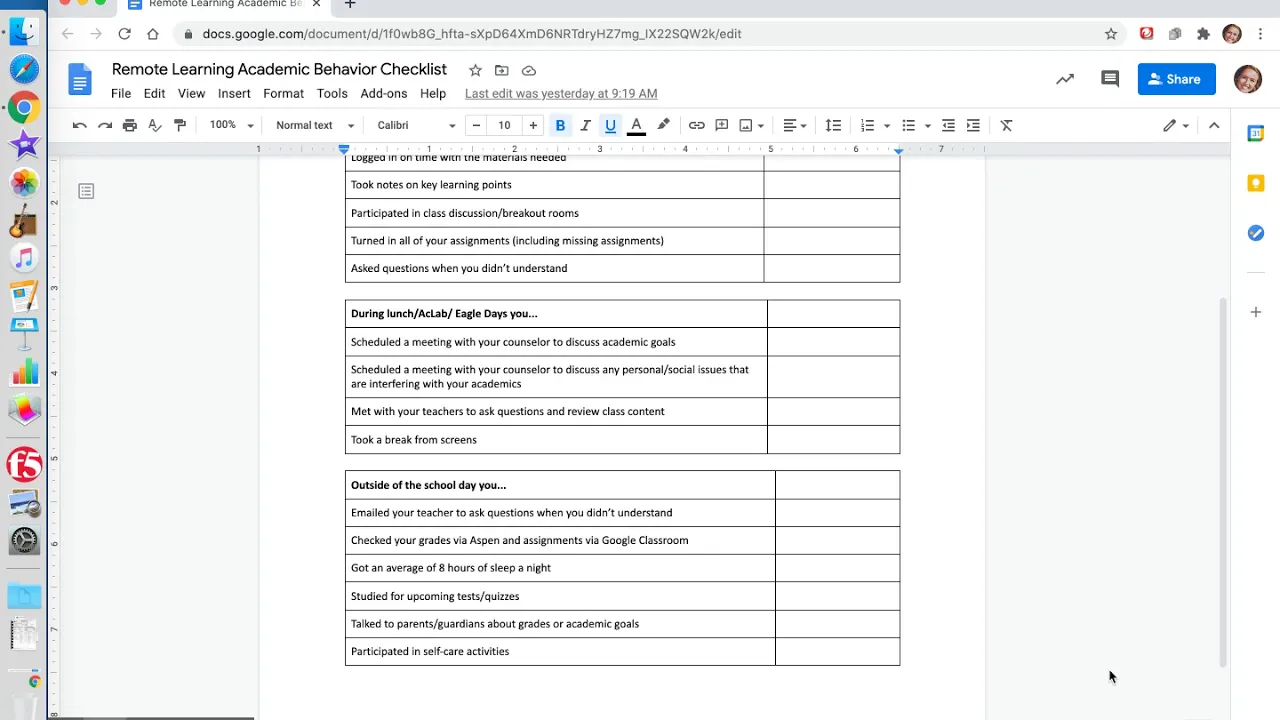Open the Help menu

click(433, 93)
